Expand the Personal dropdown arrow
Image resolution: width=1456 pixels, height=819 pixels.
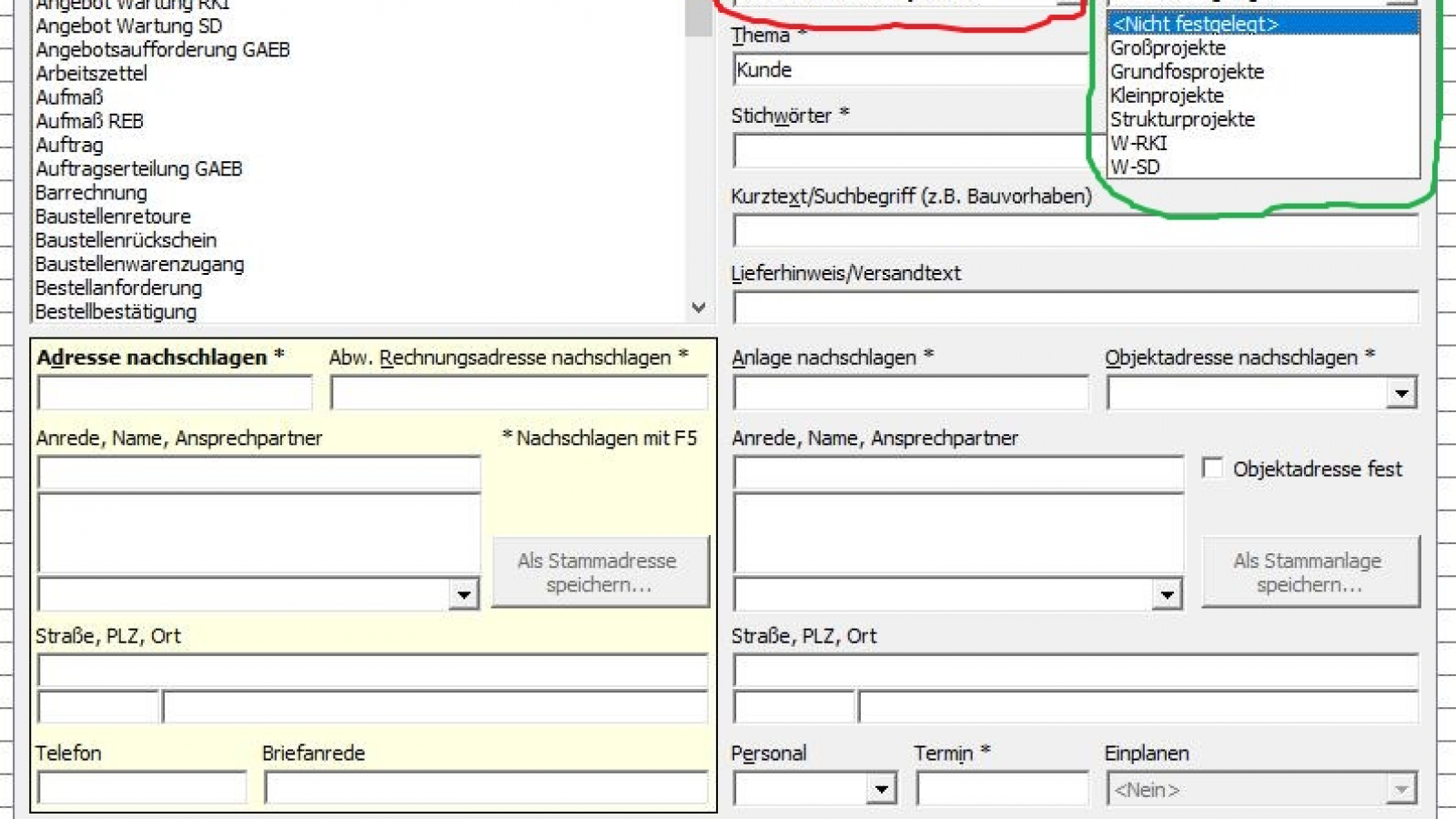pyautogui.click(x=880, y=789)
